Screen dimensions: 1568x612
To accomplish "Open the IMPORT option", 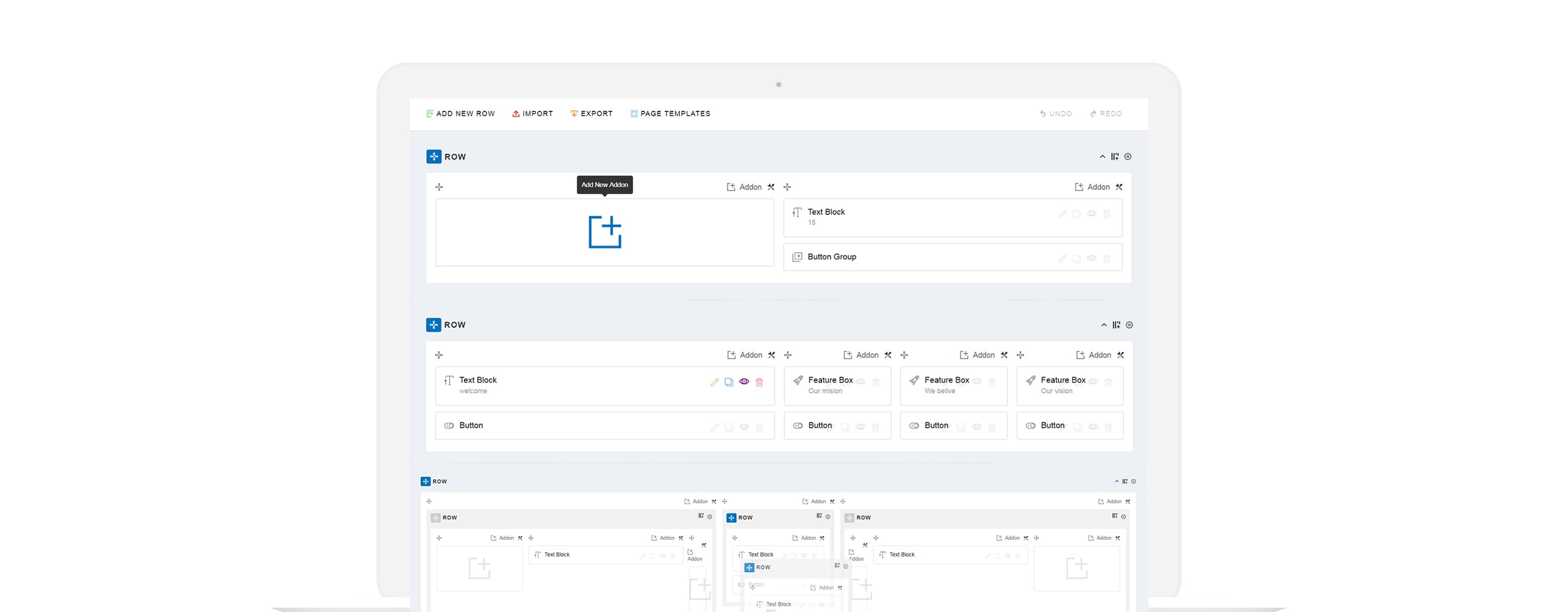I will click(532, 114).
